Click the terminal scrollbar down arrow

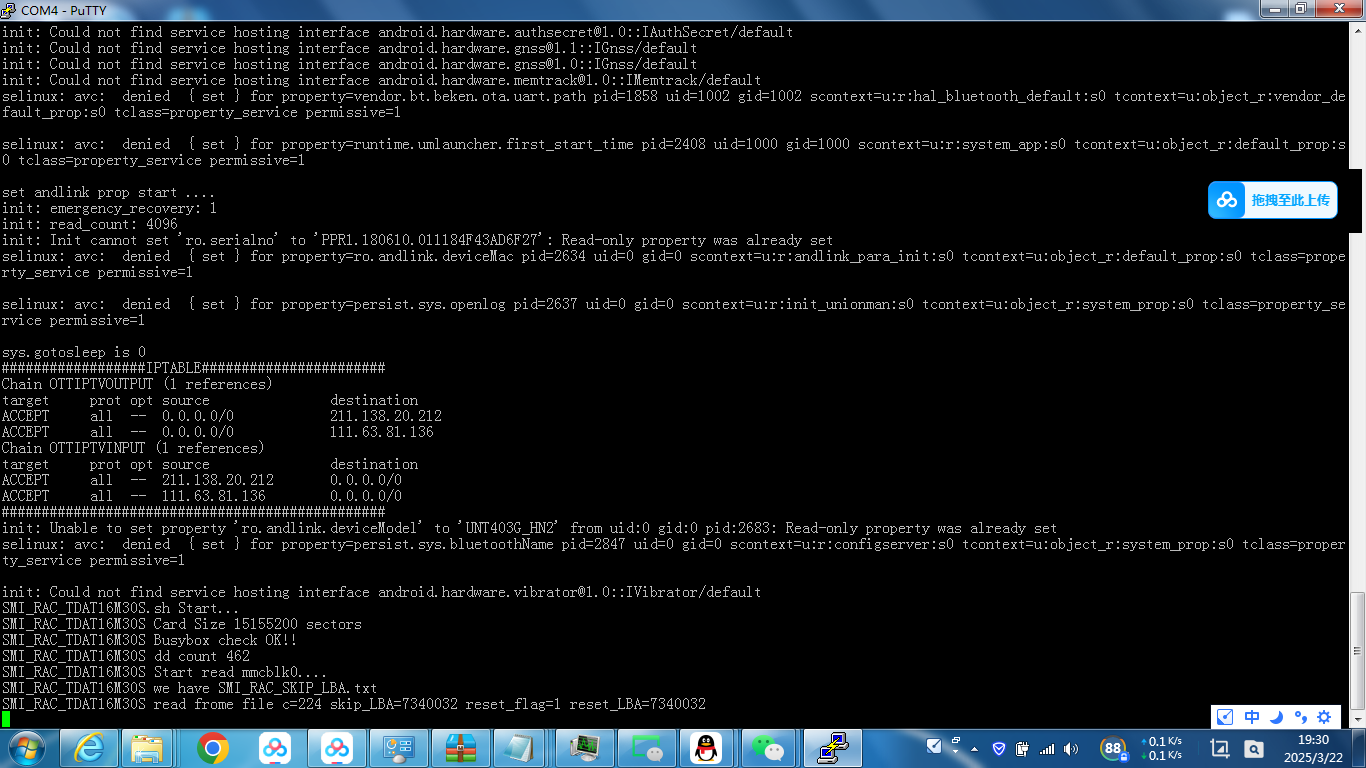(x=1357, y=719)
